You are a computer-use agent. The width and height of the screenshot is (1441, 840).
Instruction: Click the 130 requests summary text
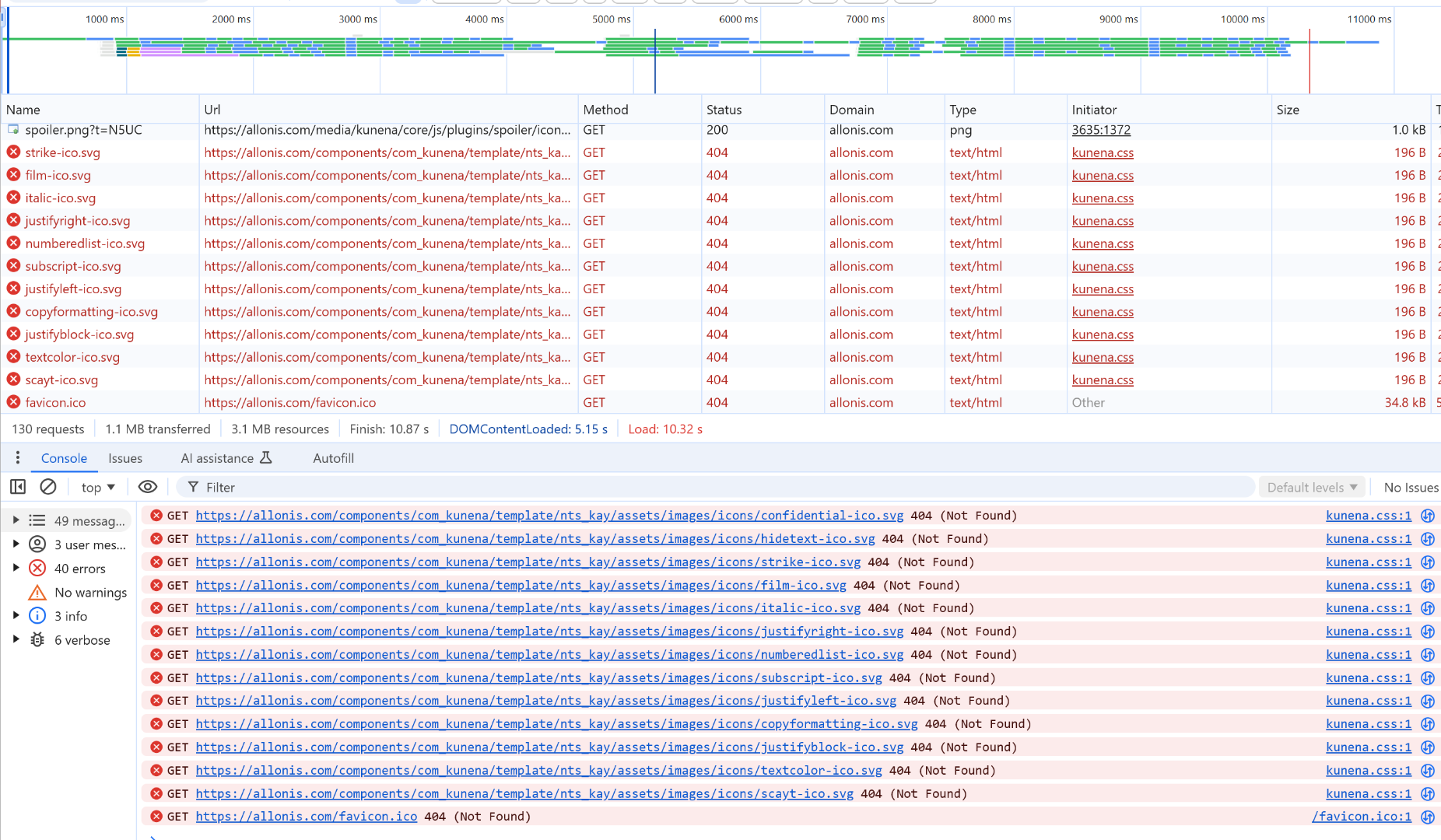tap(48, 429)
